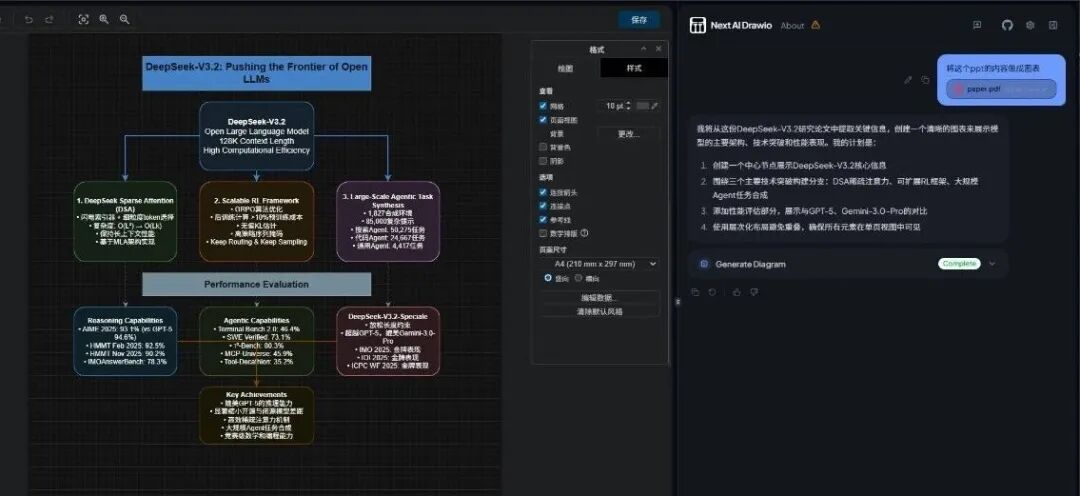The height and width of the screenshot is (496, 1080).
Task: Open the attached paper.pdf file chip
Action: [1001, 89]
